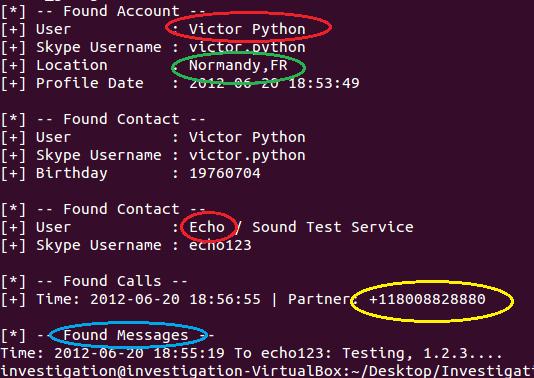Viewport: 534px width, 378px height.
Task: Click the Profile Date 2012-06-20 18:53:49
Action: [274, 83]
